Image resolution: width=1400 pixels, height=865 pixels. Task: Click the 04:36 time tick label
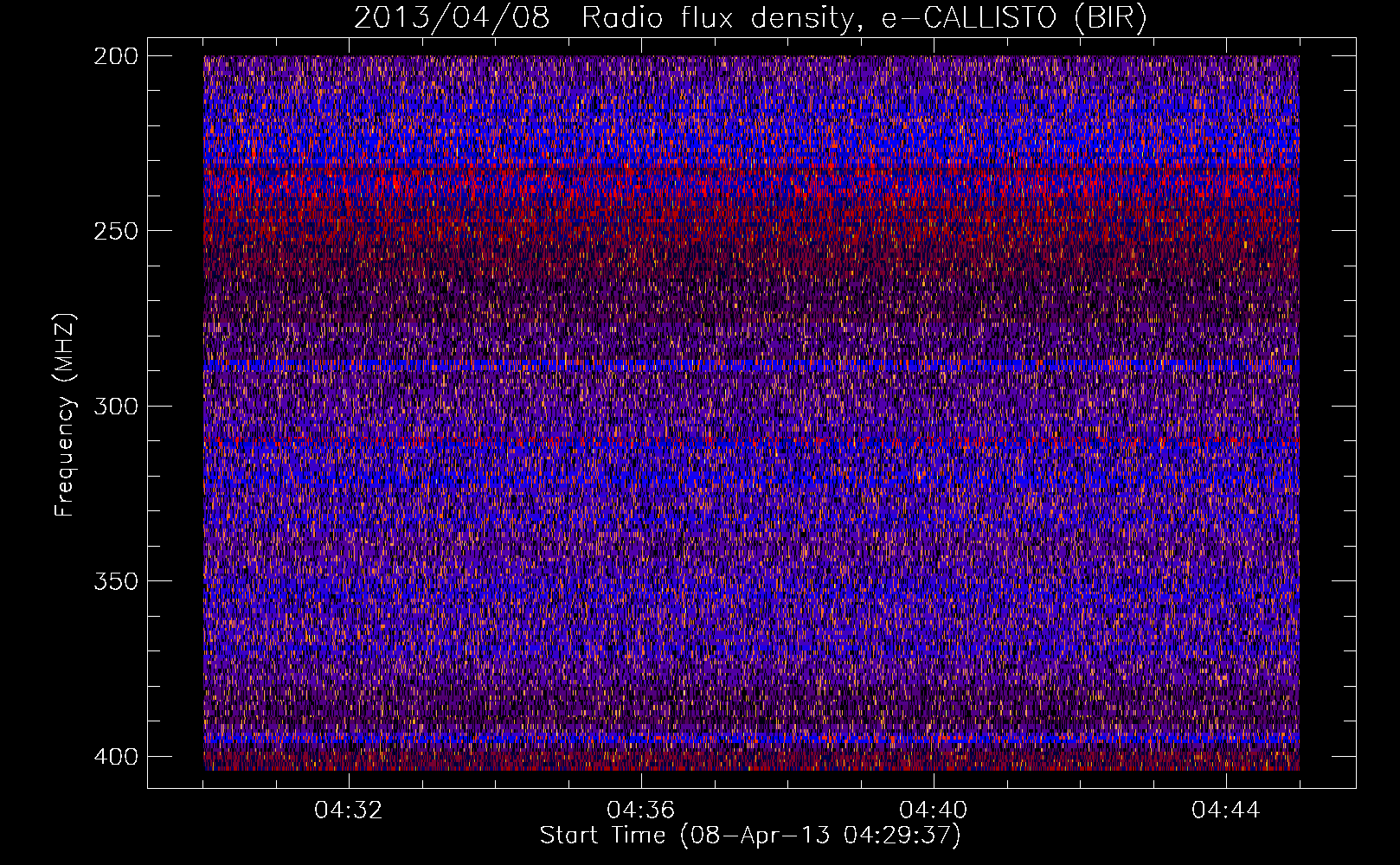641,811
